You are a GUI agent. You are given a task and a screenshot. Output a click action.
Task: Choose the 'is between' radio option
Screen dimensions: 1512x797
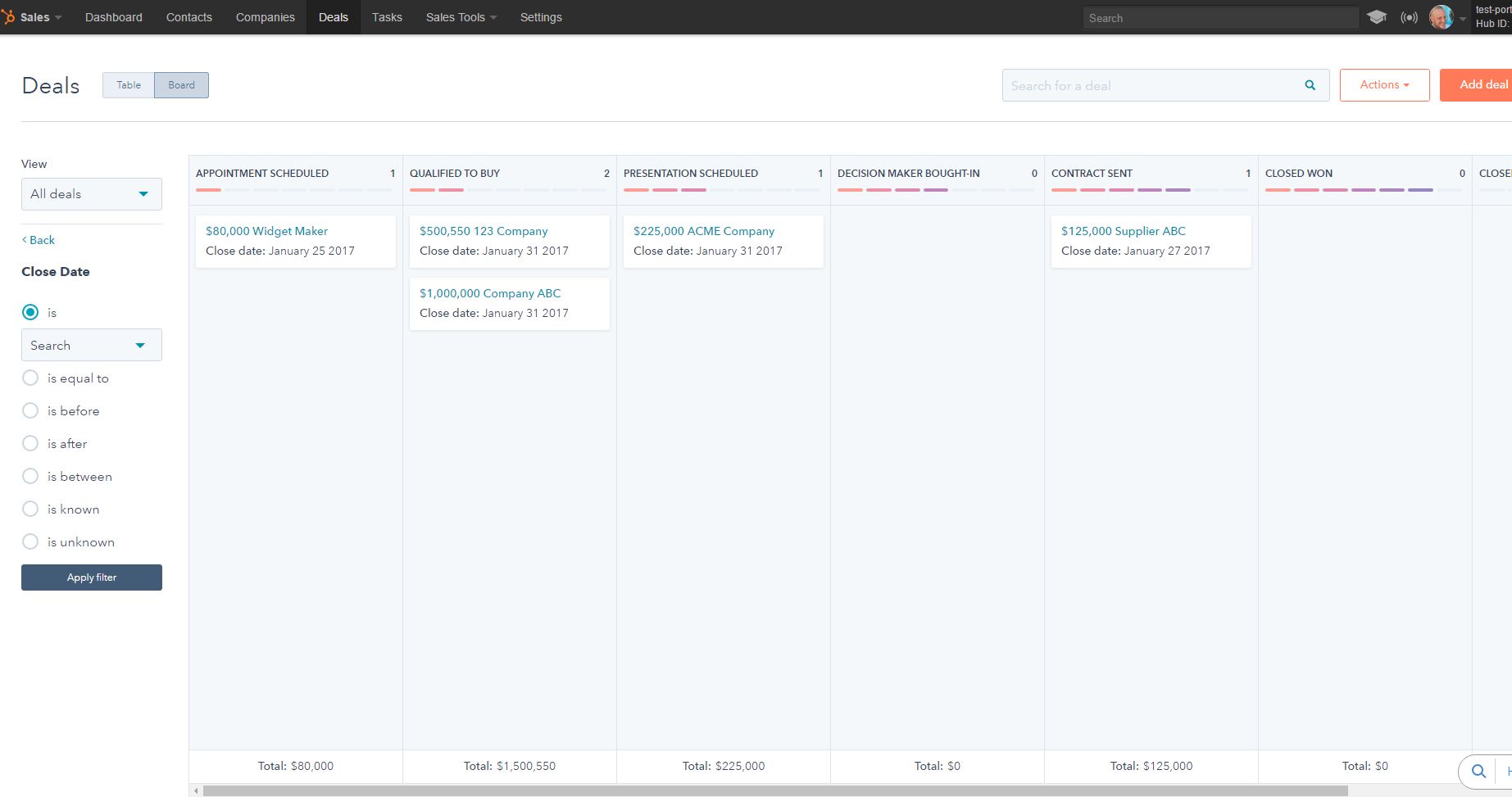(x=30, y=476)
